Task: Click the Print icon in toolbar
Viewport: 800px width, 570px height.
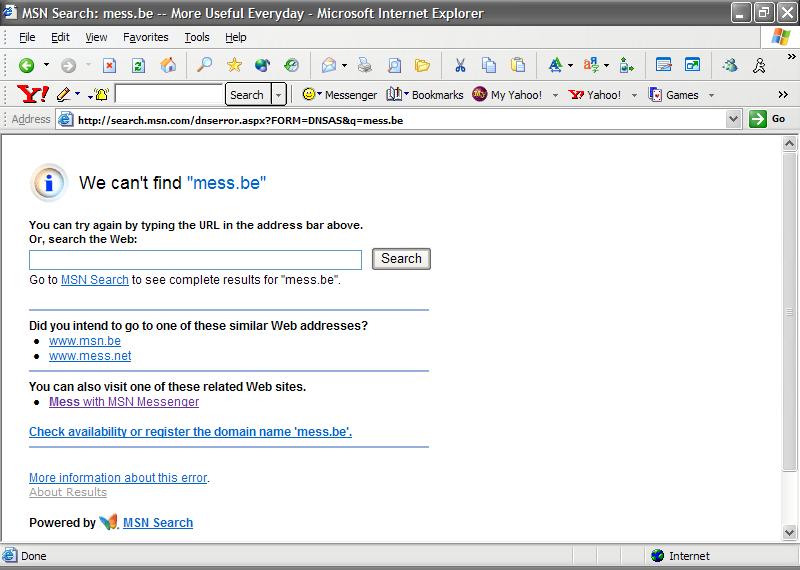Action: point(365,66)
